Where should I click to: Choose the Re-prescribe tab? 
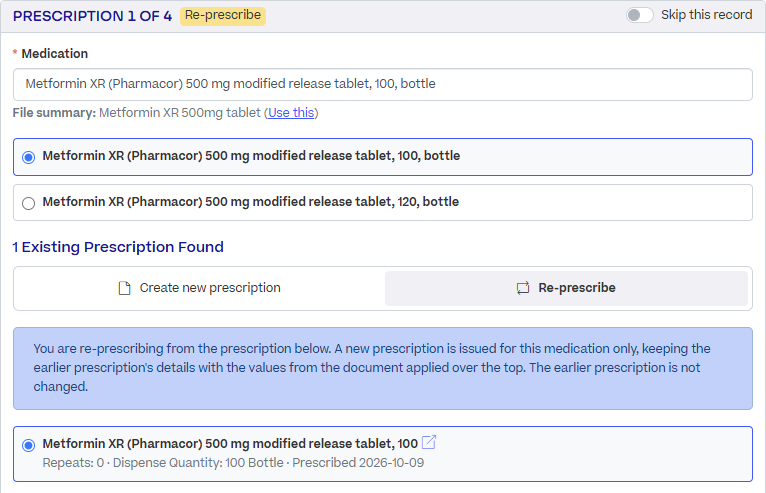566,288
